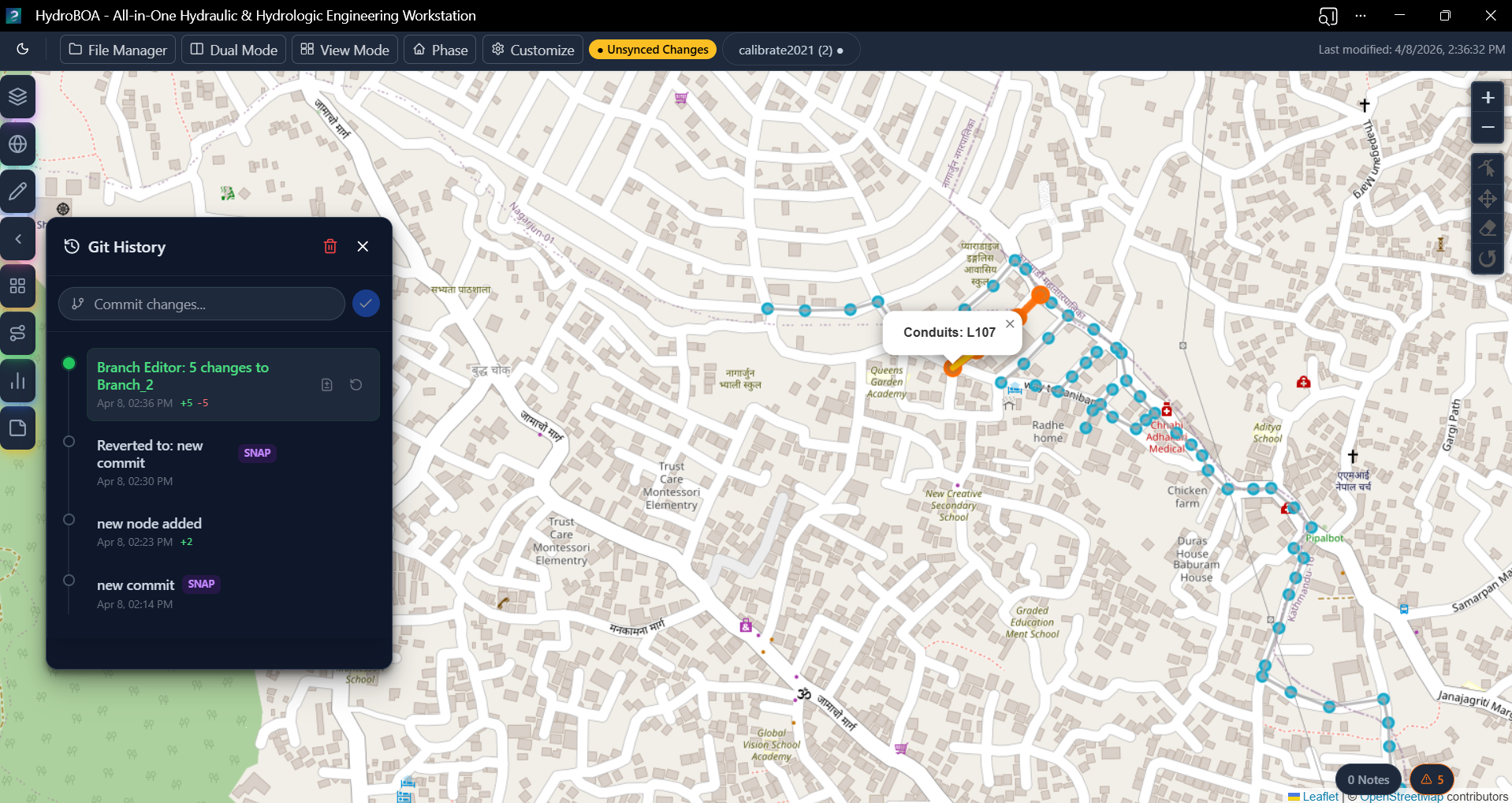Click the Unsynced Changes badge
This screenshot has width=1512, height=803.
(x=652, y=50)
